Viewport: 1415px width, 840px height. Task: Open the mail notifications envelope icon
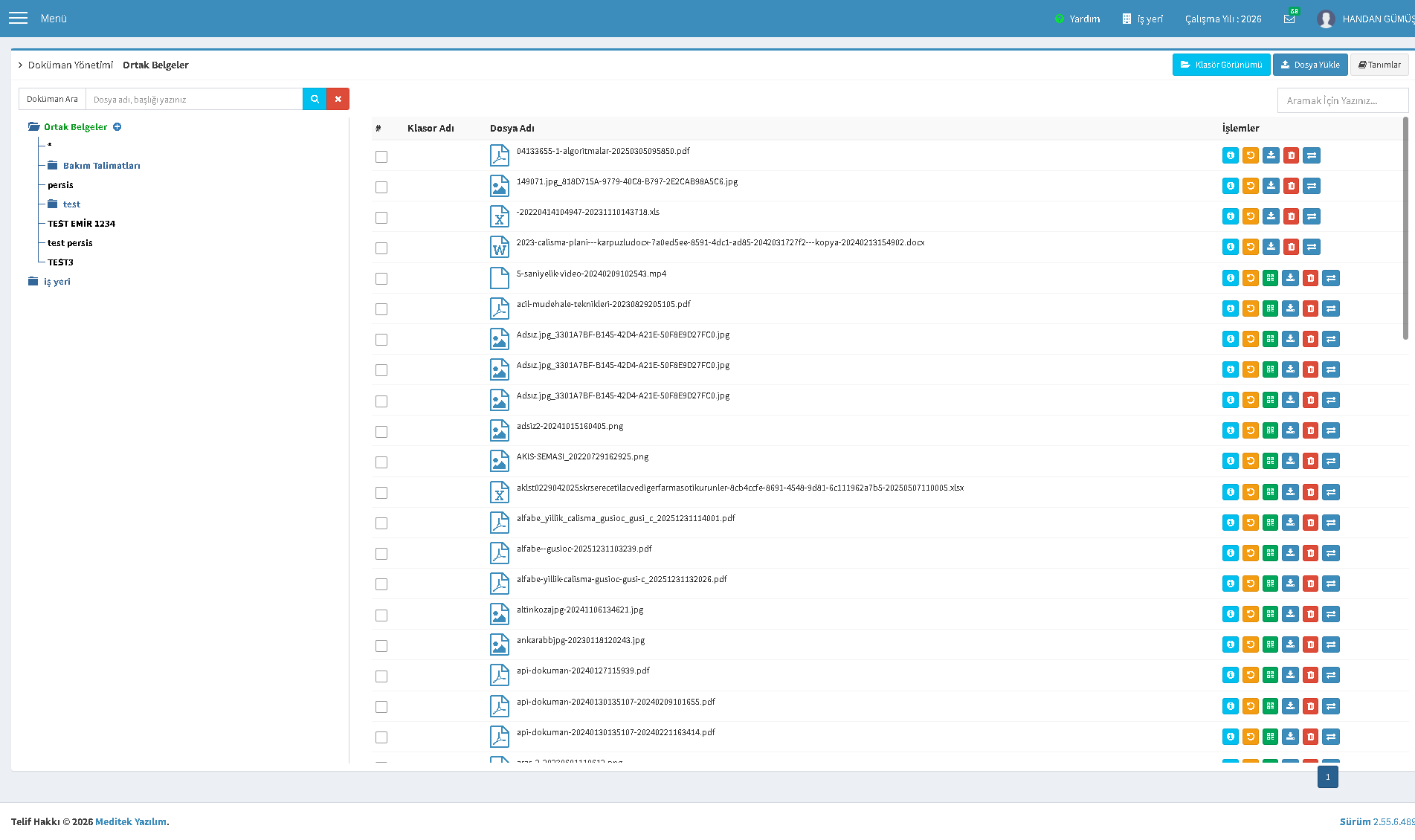[1289, 19]
